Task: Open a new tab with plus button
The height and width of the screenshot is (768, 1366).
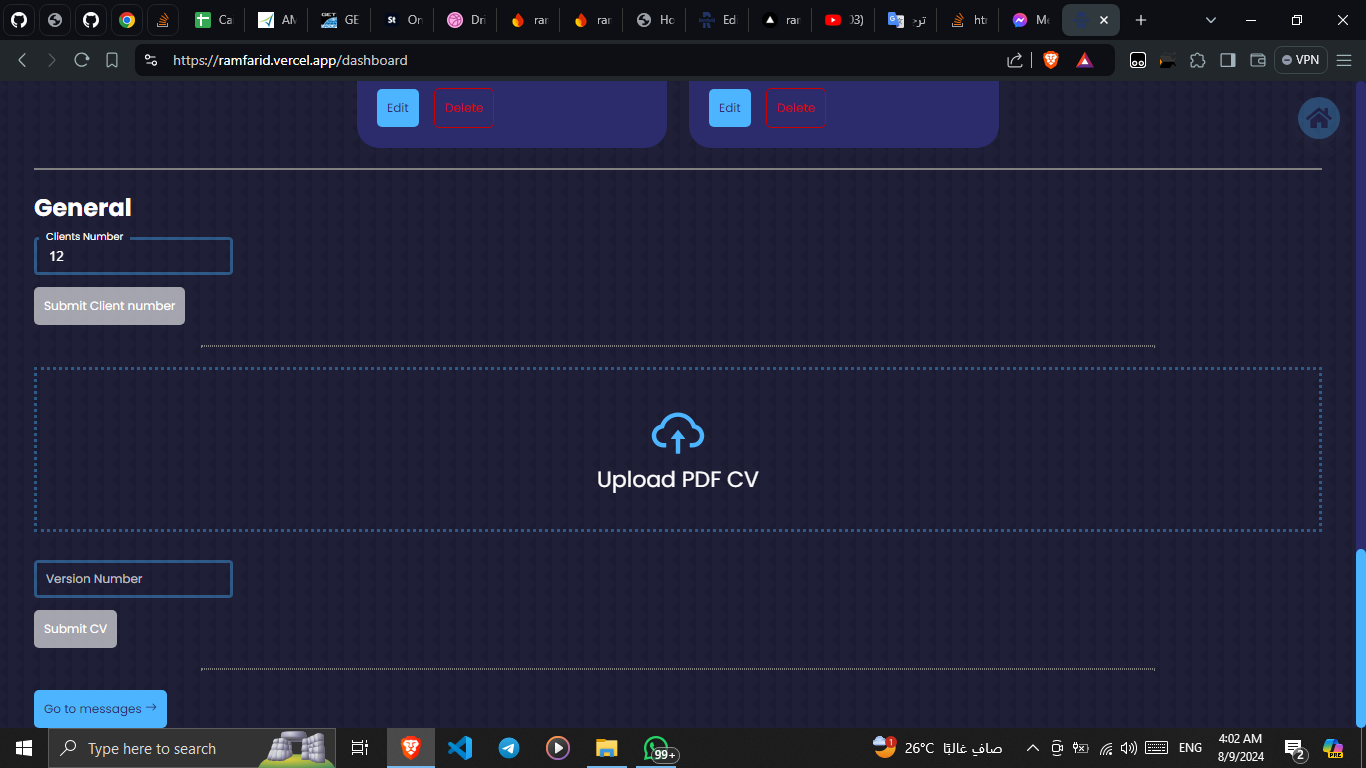Action: (x=1141, y=20)
